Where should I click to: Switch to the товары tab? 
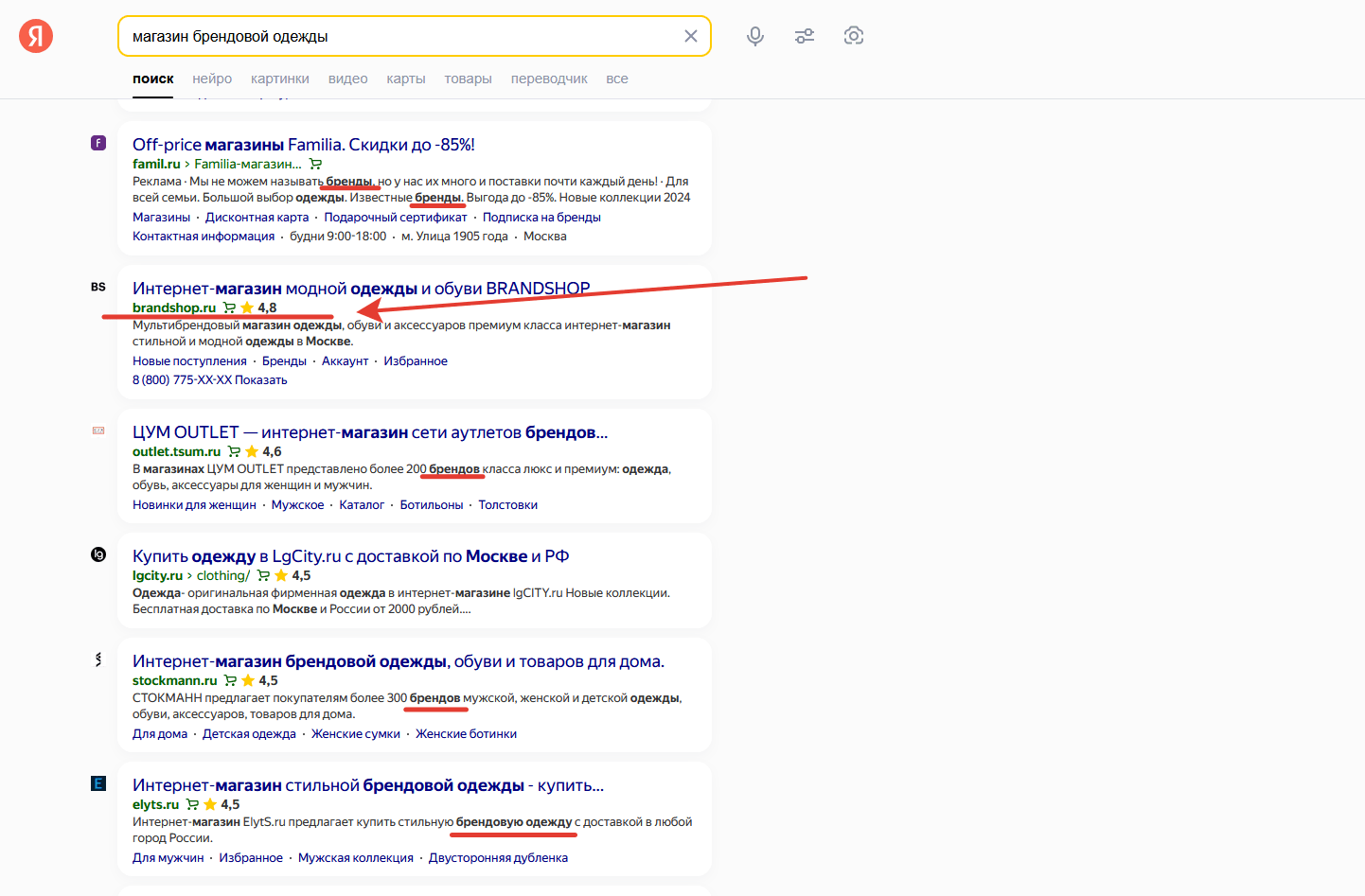[x=468, y=79]
